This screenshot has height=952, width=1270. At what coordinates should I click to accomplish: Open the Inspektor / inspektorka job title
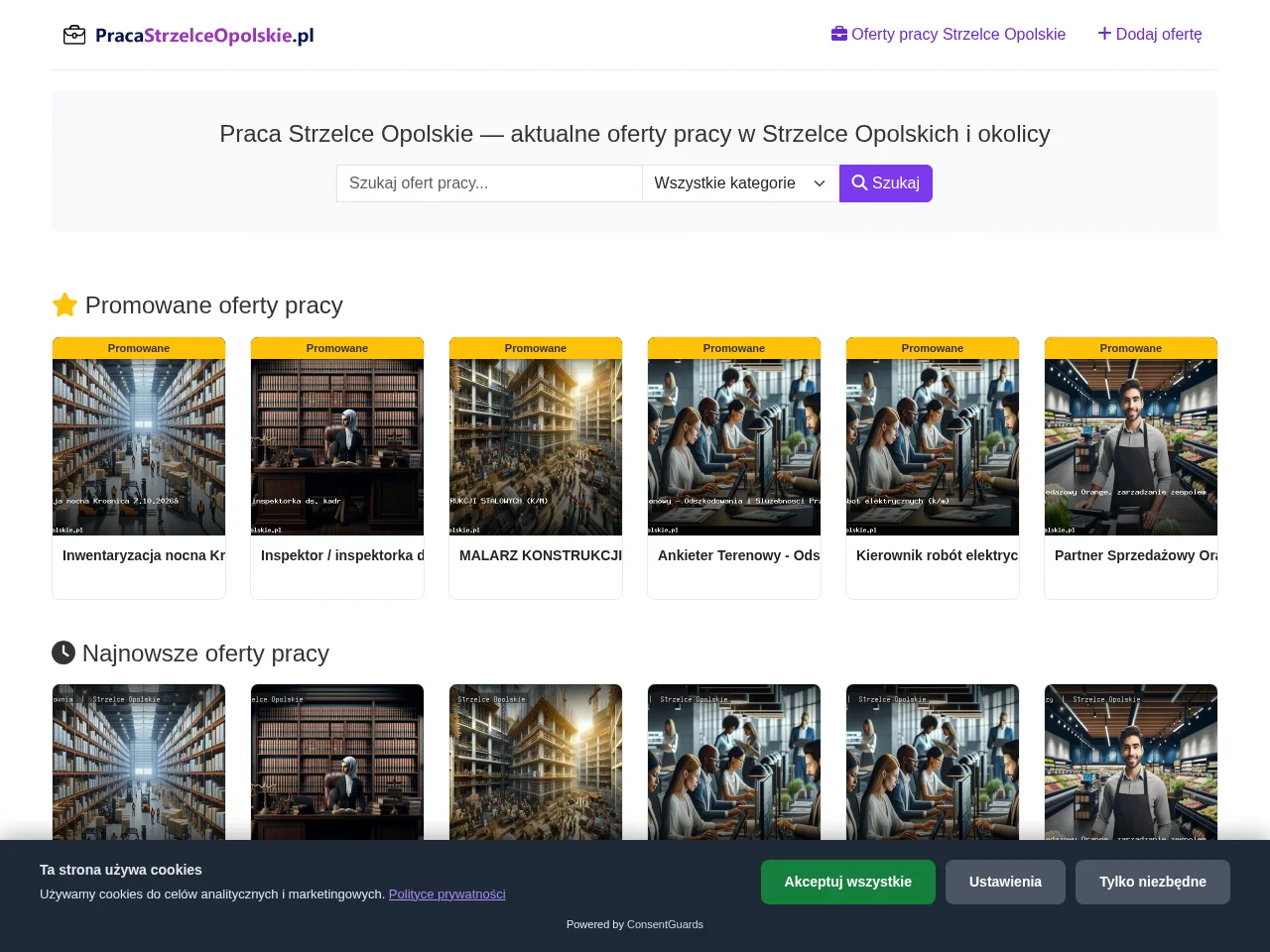coord(342,555)
